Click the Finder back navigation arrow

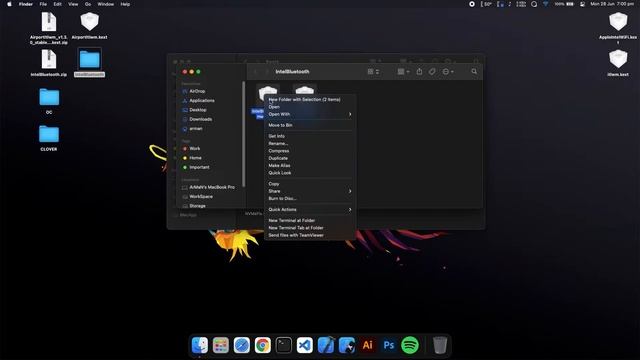[x=256, y=72]
